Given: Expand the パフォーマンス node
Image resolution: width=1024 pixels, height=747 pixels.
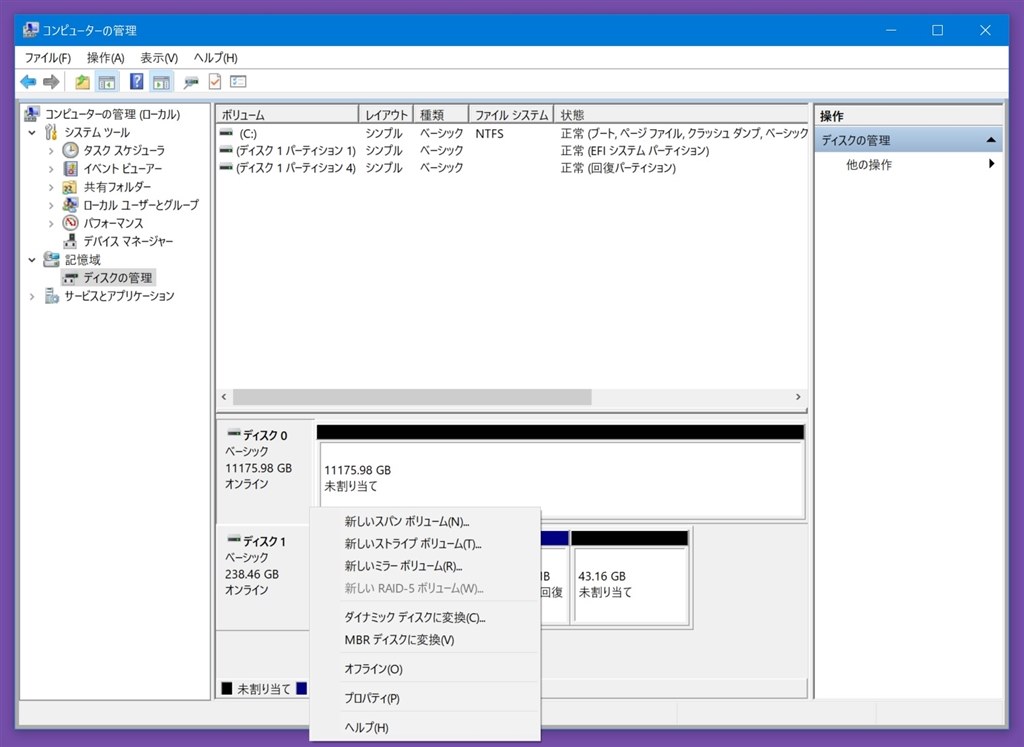Looking at the screenshot, I should click(51, 223).
